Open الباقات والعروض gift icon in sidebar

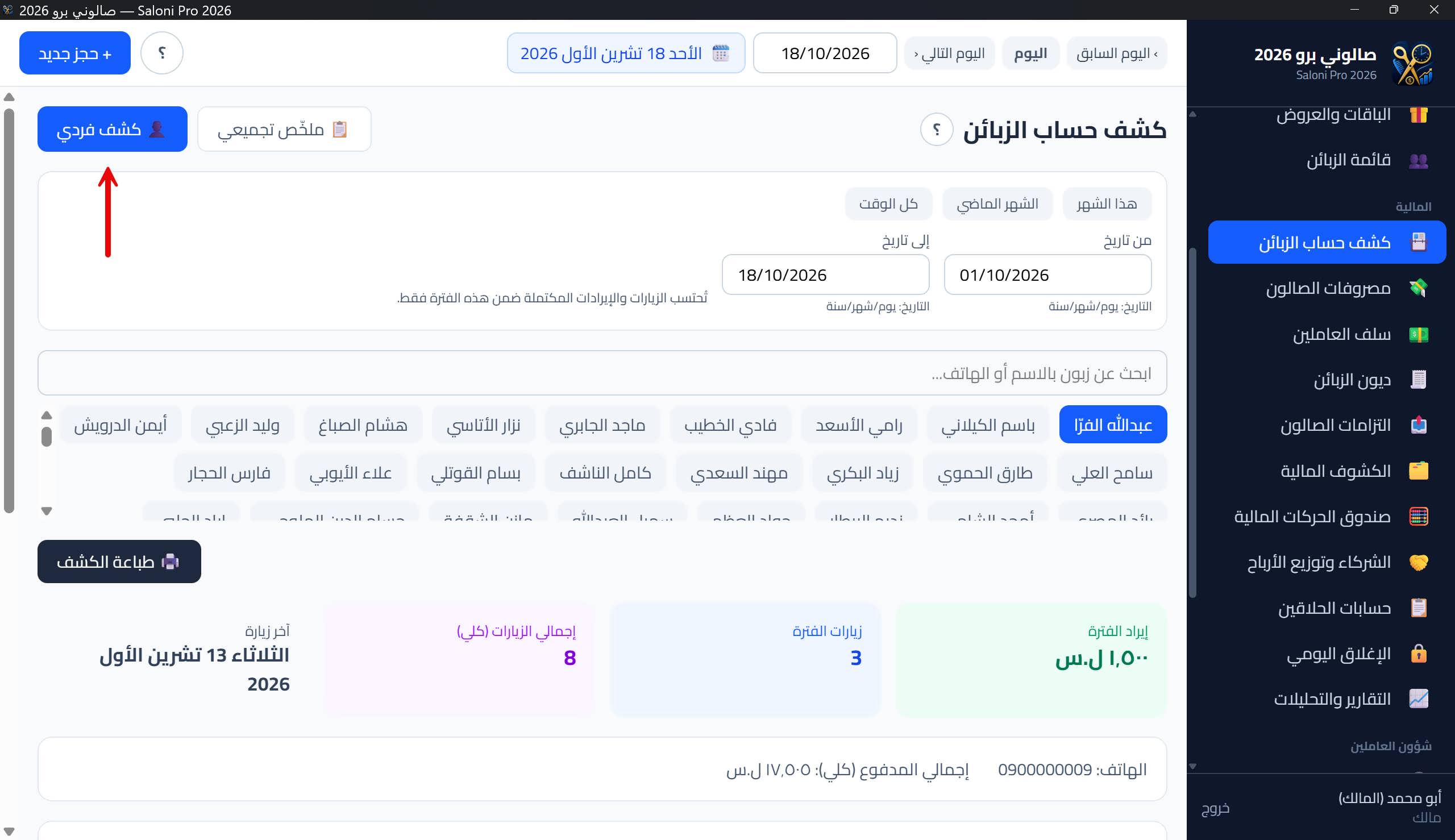tap(1418, 114)
